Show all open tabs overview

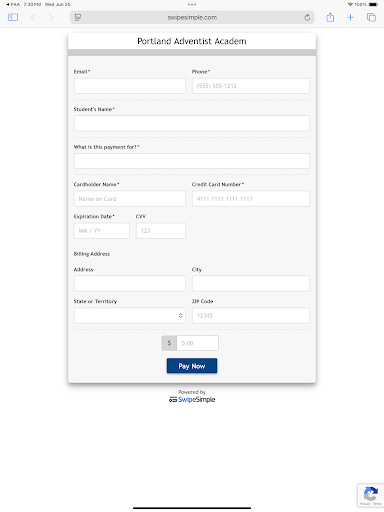point(371,17)
